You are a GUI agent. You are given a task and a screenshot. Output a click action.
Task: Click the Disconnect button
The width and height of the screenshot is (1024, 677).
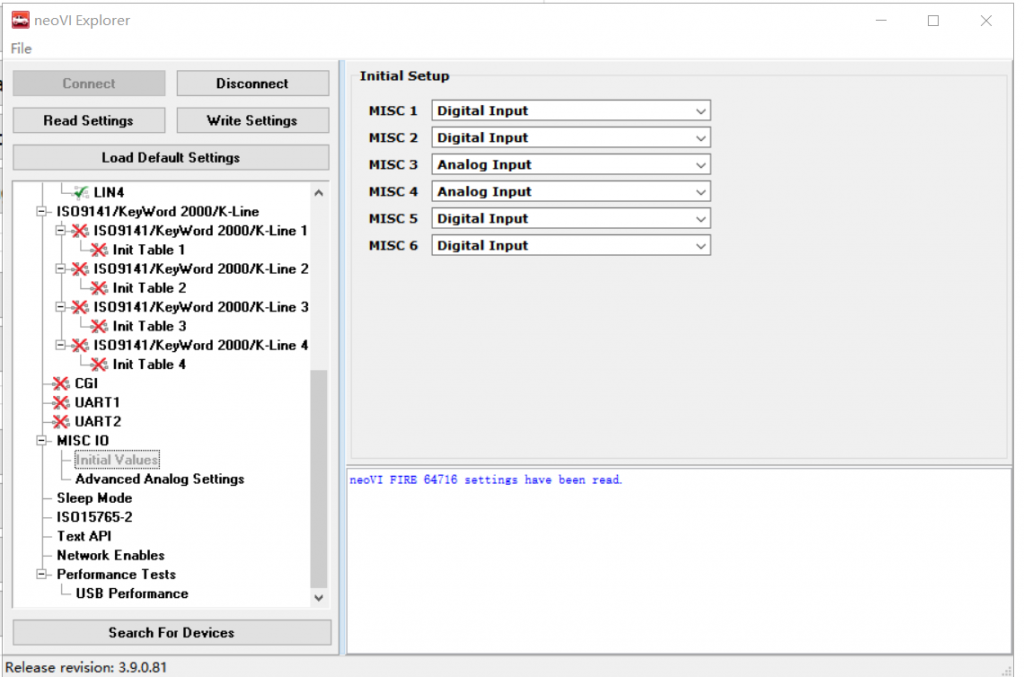(253, 84)
